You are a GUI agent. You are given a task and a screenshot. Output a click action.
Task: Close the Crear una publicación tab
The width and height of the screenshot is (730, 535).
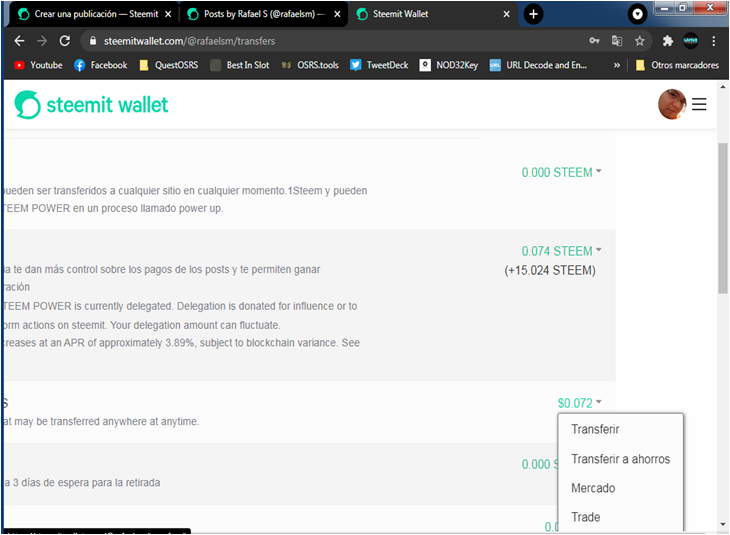[168, 14]
